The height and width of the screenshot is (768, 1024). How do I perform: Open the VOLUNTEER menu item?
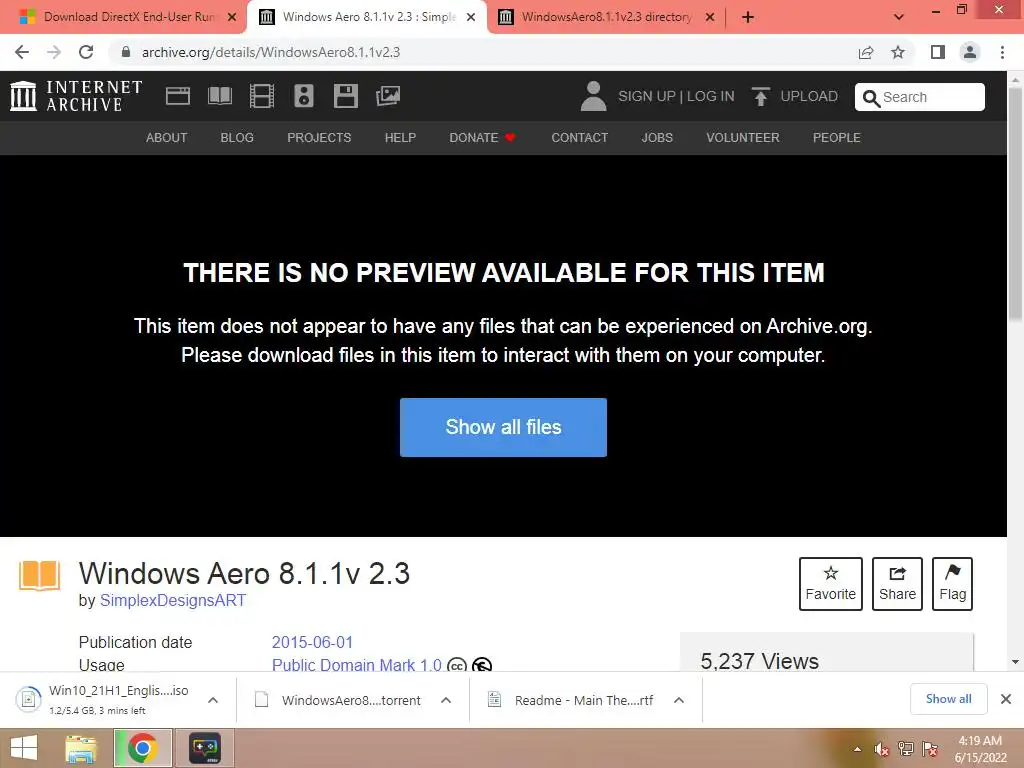tap(743, 138)
